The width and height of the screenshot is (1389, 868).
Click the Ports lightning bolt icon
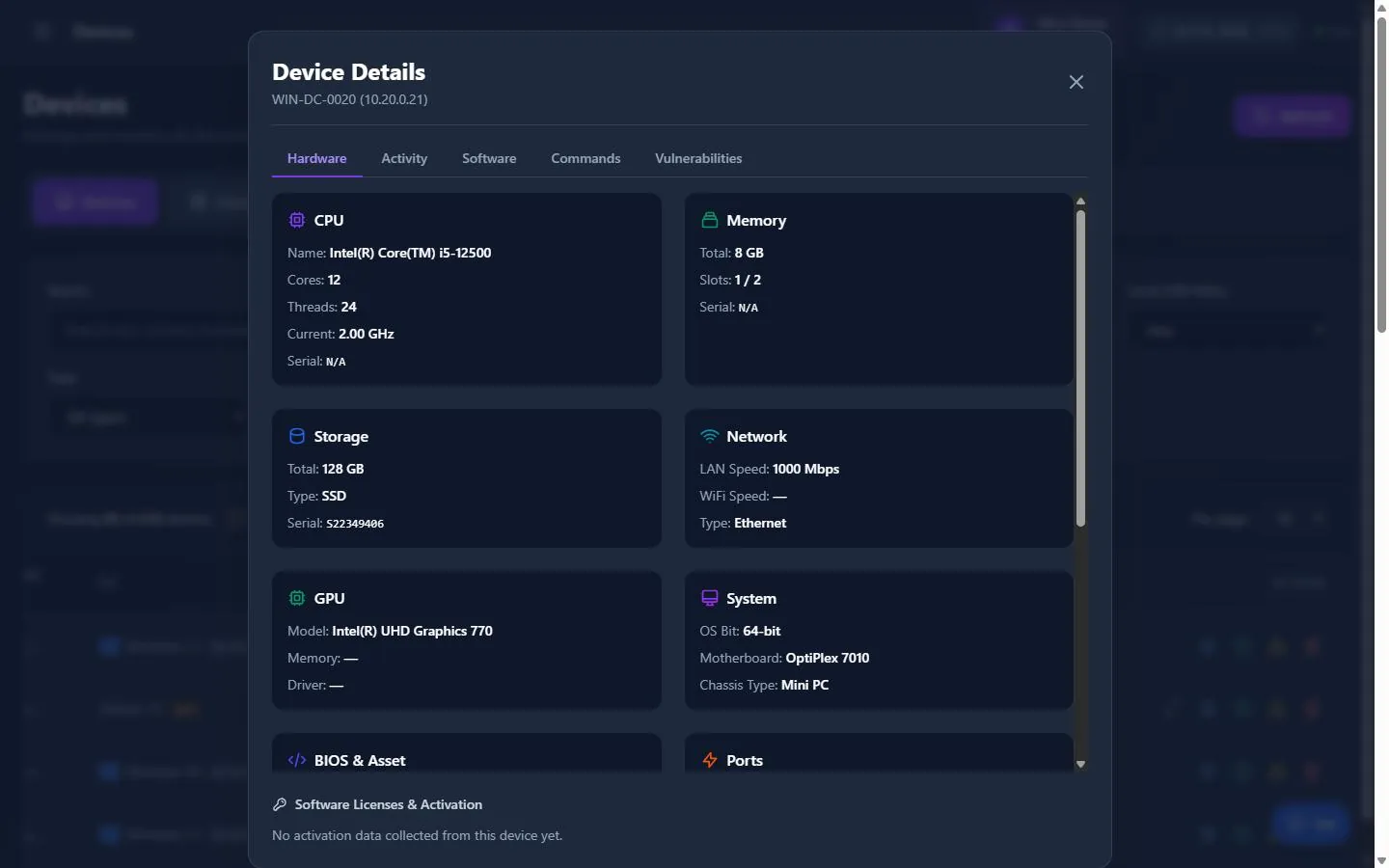[x=710, y=760]
